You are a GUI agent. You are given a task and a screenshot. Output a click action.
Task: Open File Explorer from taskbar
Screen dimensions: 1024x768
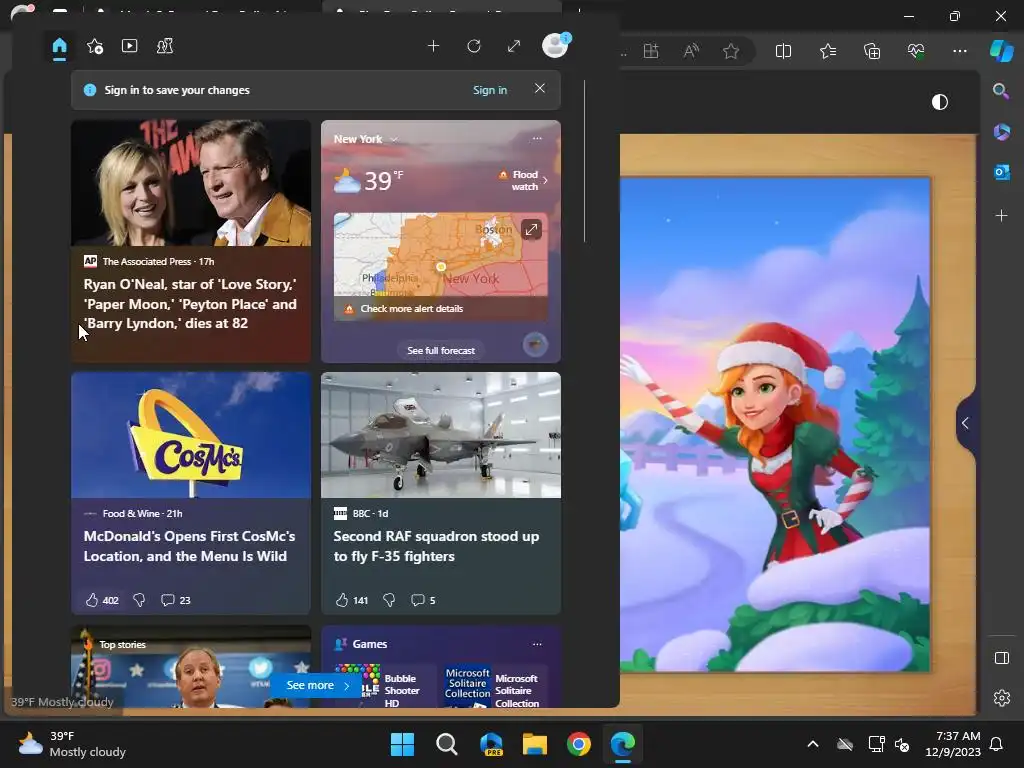point(534,744)
